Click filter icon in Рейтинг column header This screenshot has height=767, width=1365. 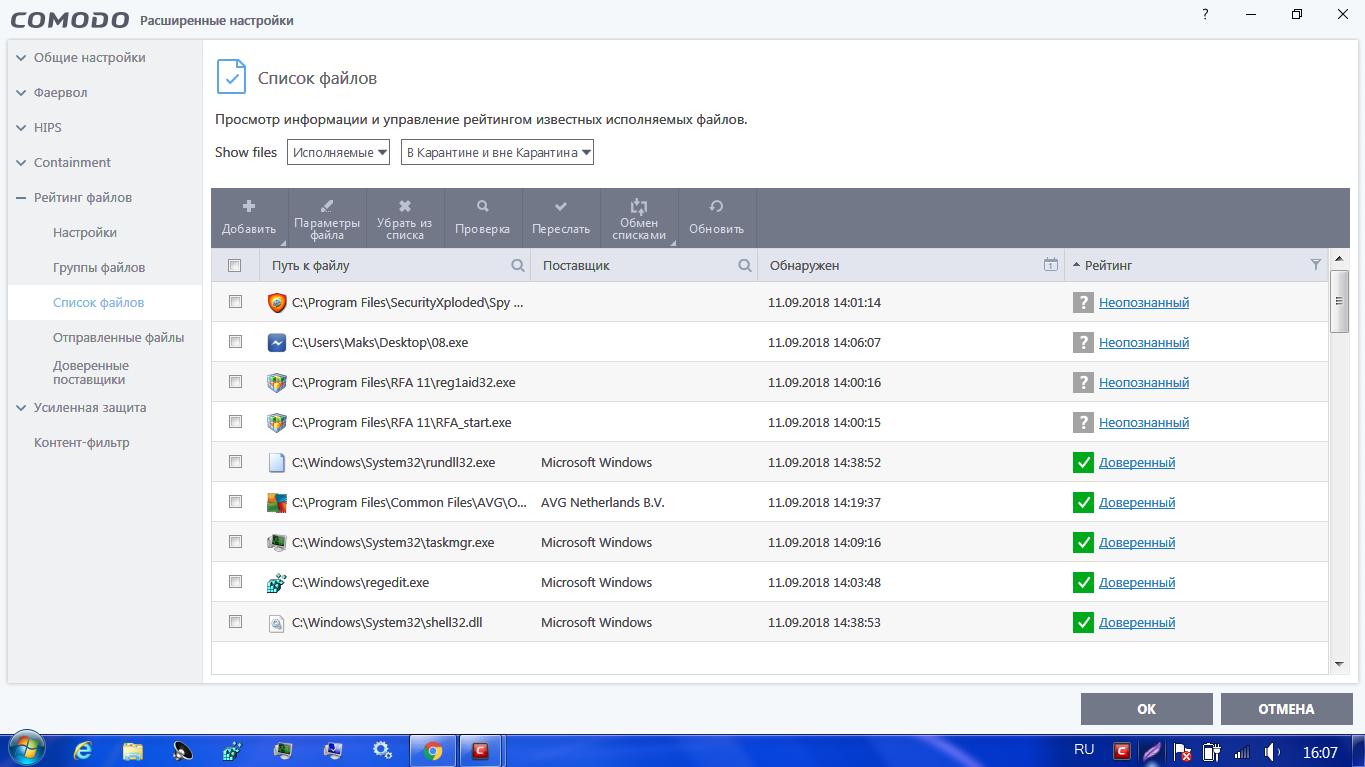(x=1316, y=265)
